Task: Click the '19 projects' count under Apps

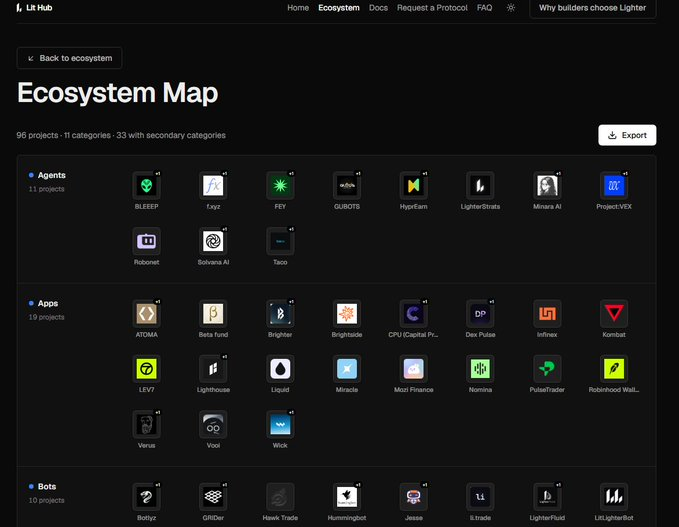Action: pyautogui.click(x=46, y=317)
